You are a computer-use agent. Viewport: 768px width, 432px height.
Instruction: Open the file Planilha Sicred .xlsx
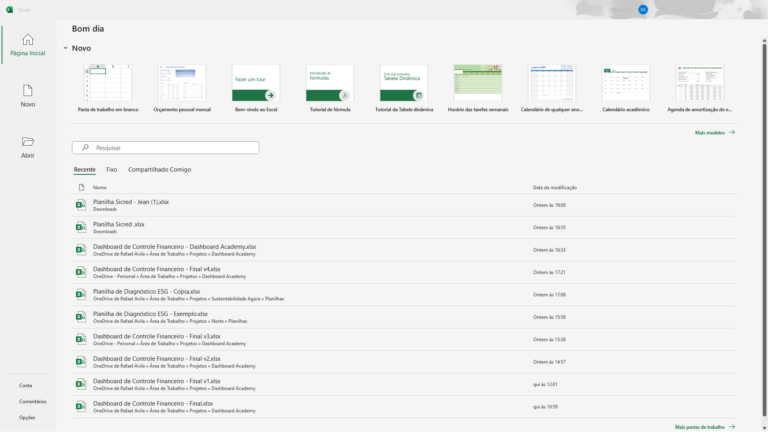point(404,227)
